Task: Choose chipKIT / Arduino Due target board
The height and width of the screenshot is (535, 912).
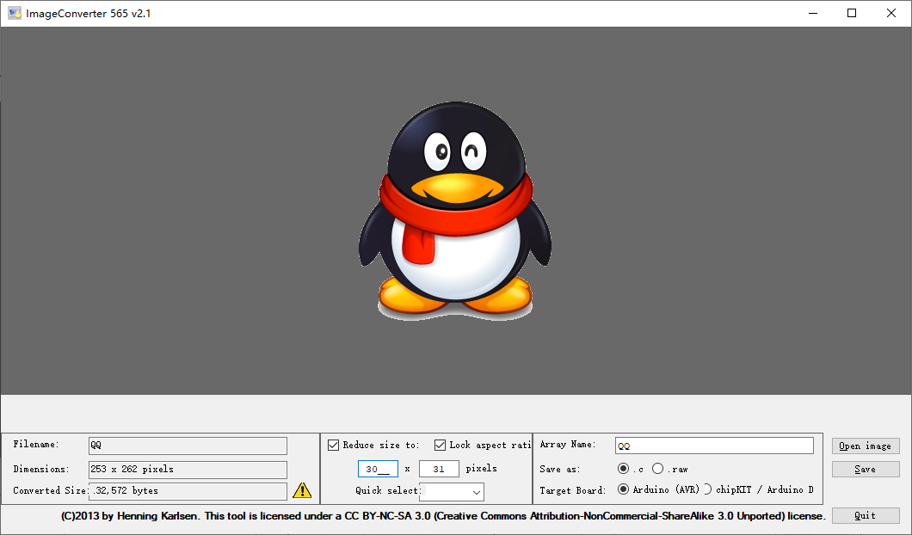Action: 707,489
